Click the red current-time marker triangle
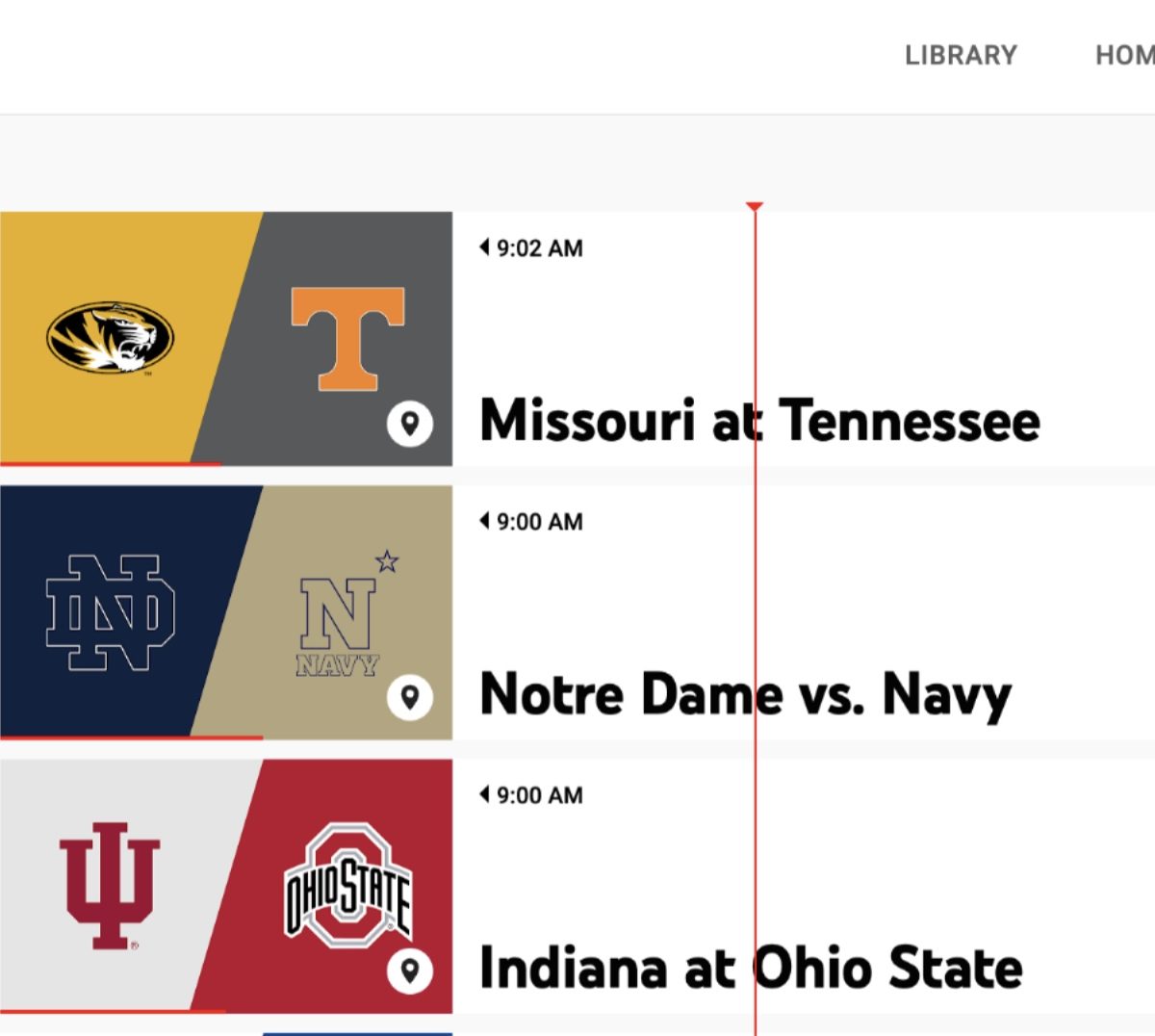The width and height of the screenshot is (1155, 1036). pos(756,206)
